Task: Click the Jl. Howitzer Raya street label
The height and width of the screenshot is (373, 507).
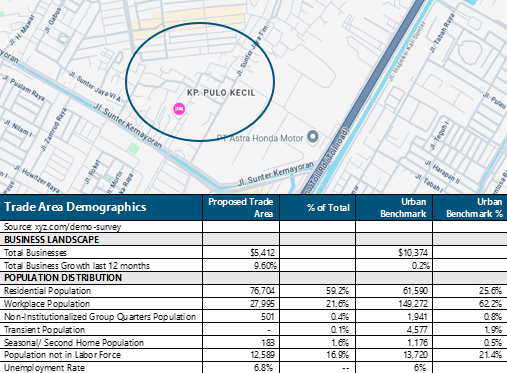Action: tap(37, 179)
